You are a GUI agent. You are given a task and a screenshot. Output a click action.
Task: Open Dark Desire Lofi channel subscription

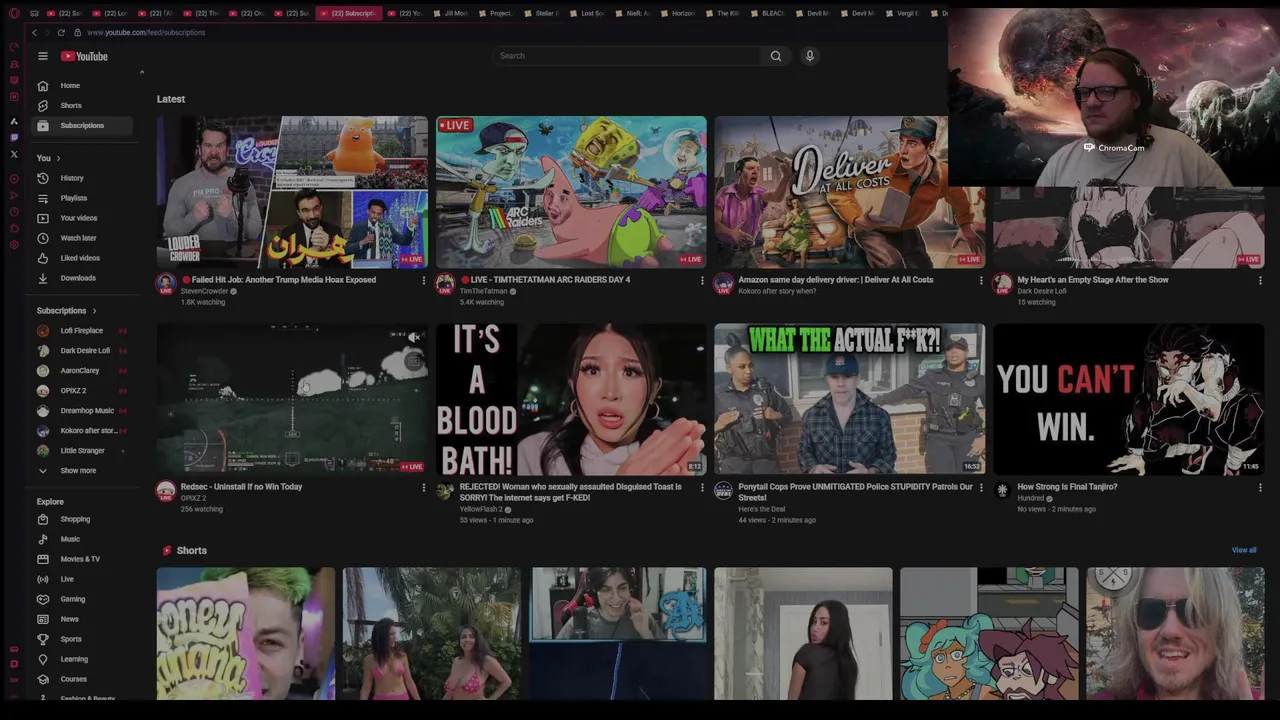coord(83,350)
